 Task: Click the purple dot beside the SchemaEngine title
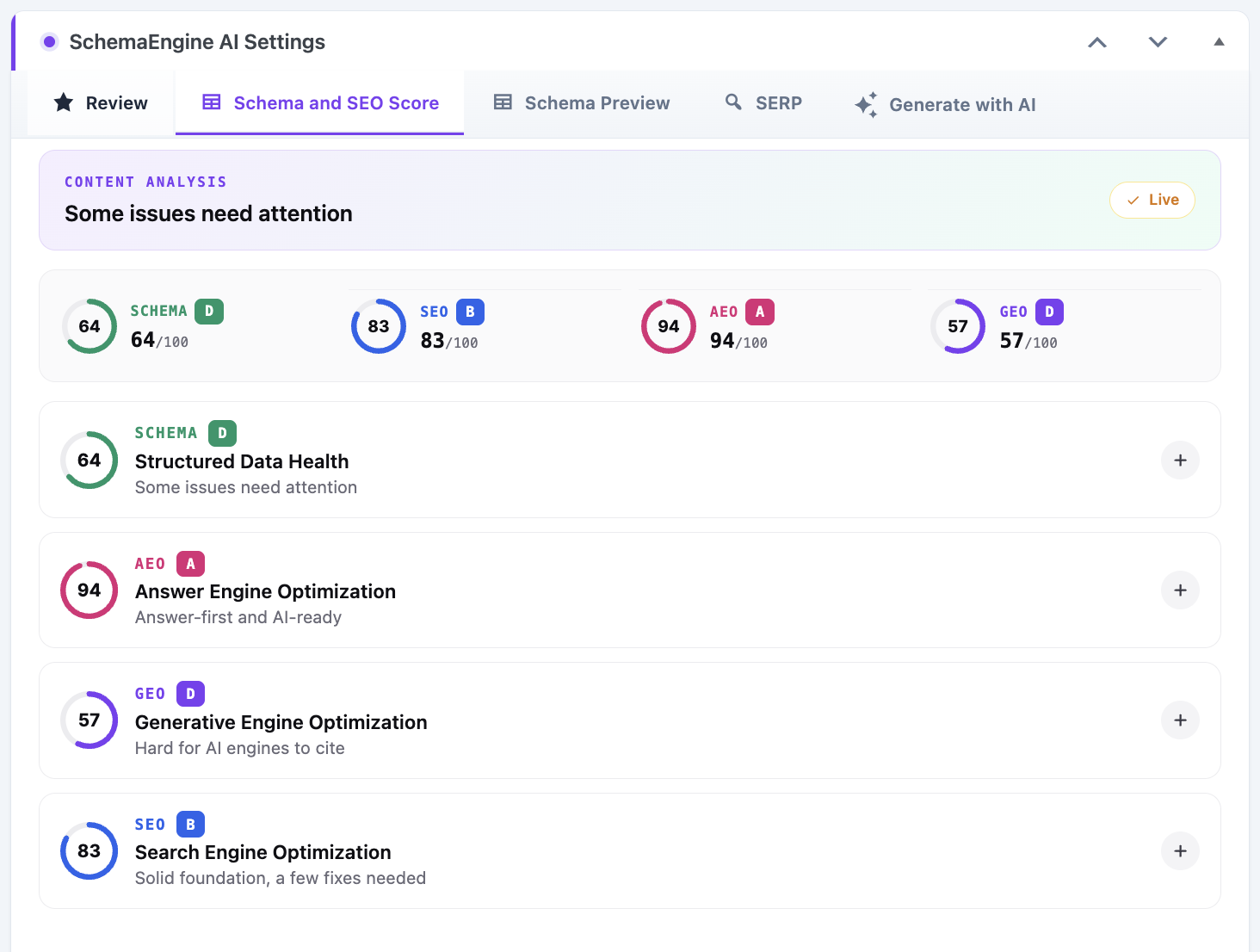(x=50, y=41)
